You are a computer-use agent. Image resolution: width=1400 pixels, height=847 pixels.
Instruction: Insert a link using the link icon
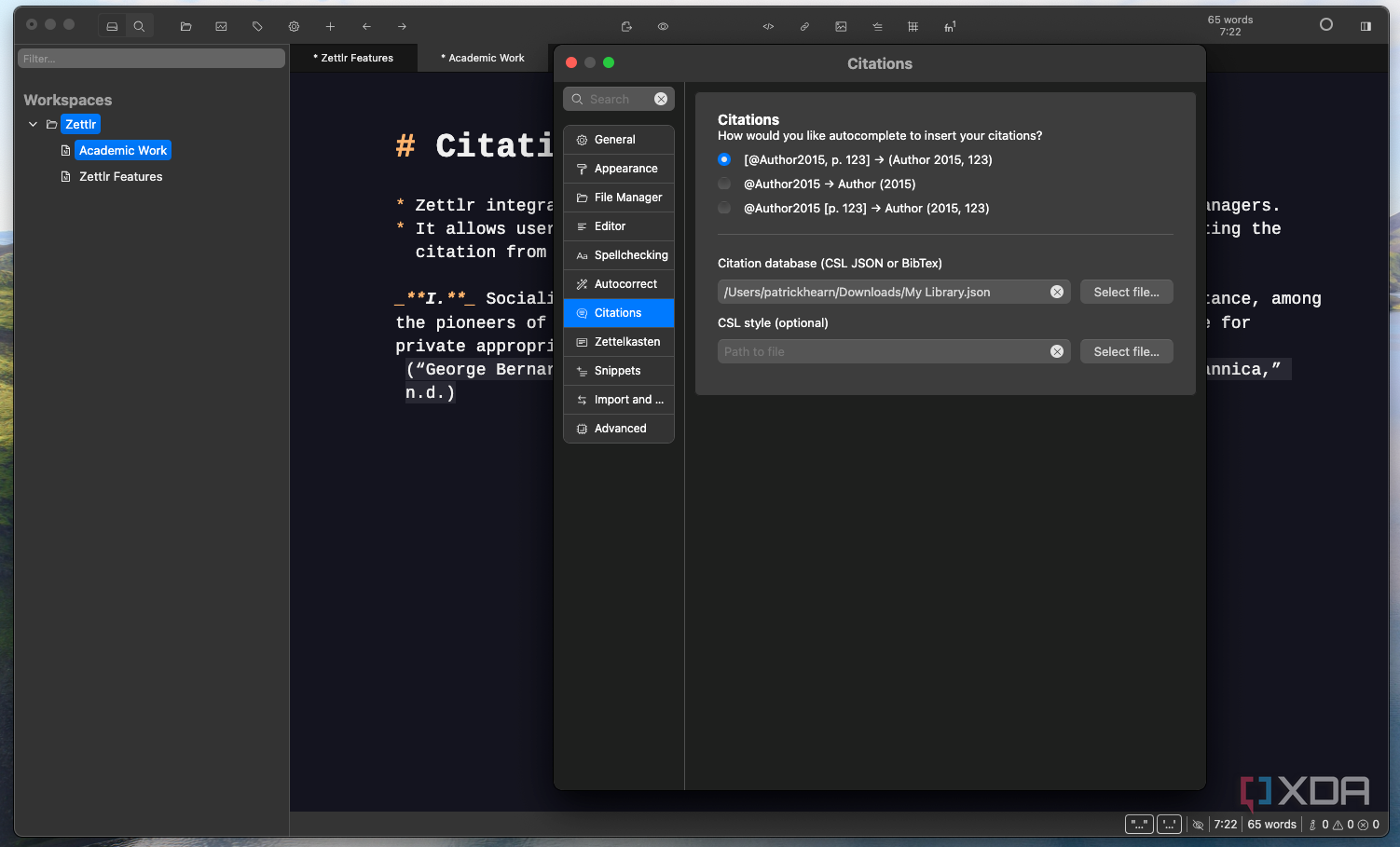click(804, 27)
